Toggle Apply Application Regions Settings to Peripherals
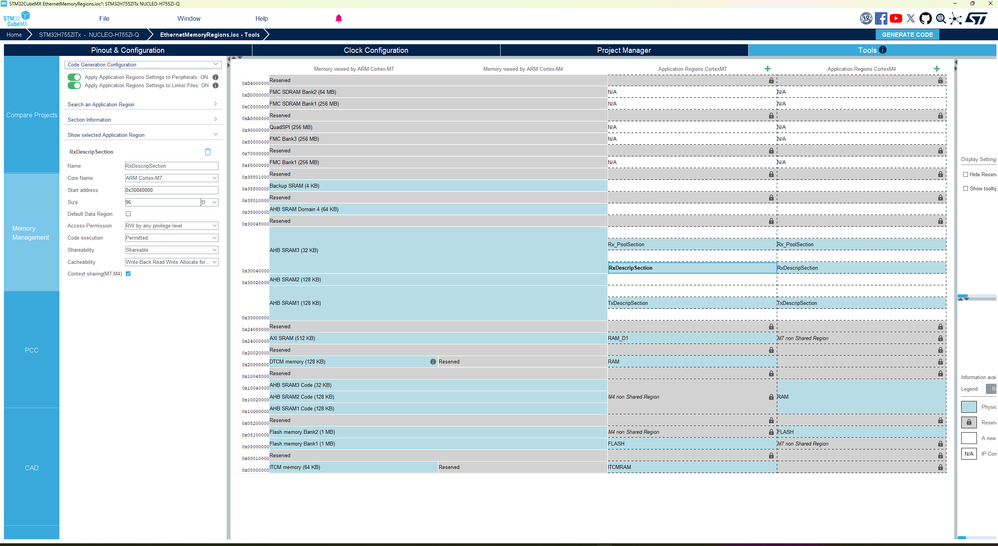 click(x=74, y=77)
